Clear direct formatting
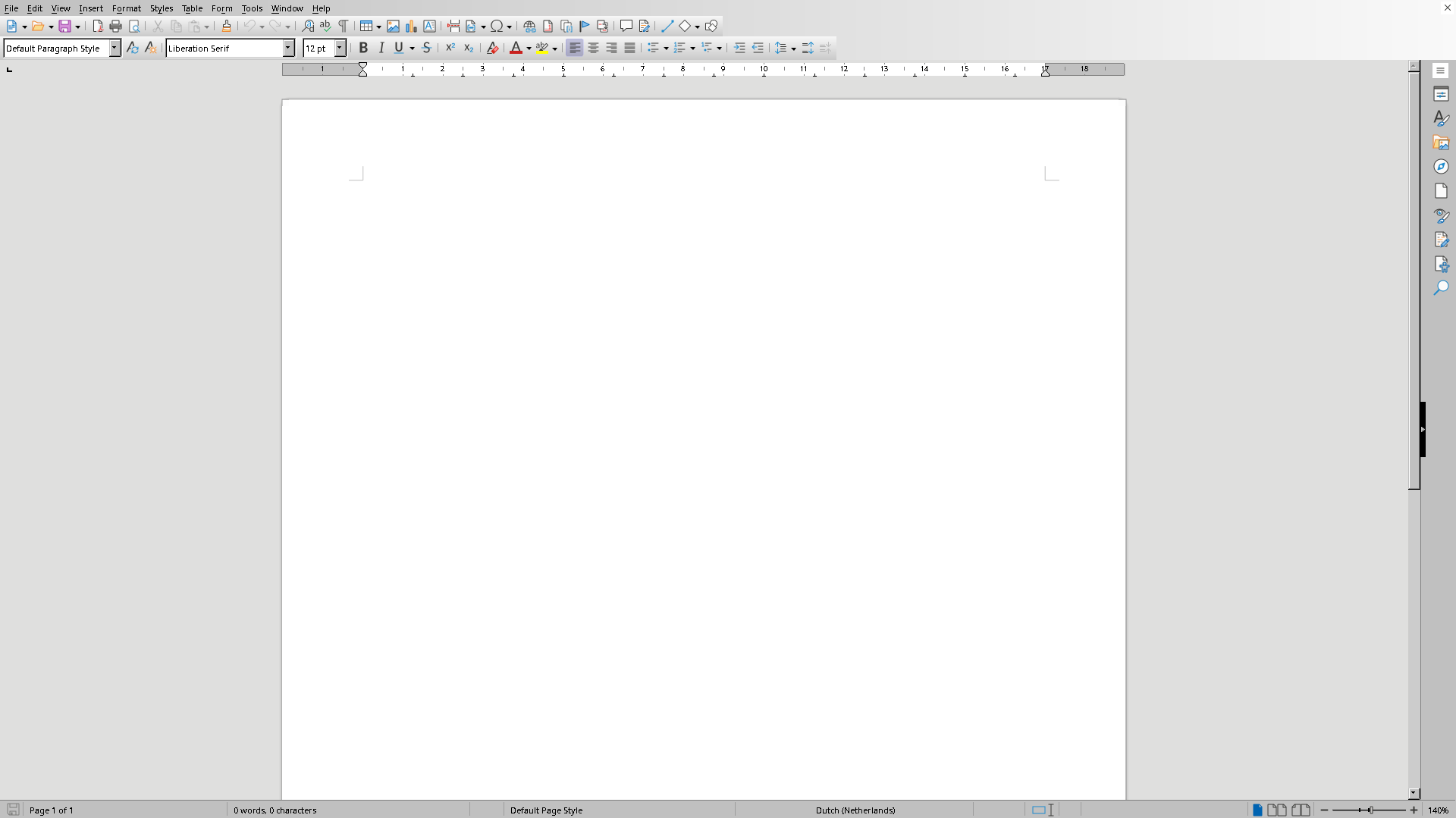 [x=492, y=48]
